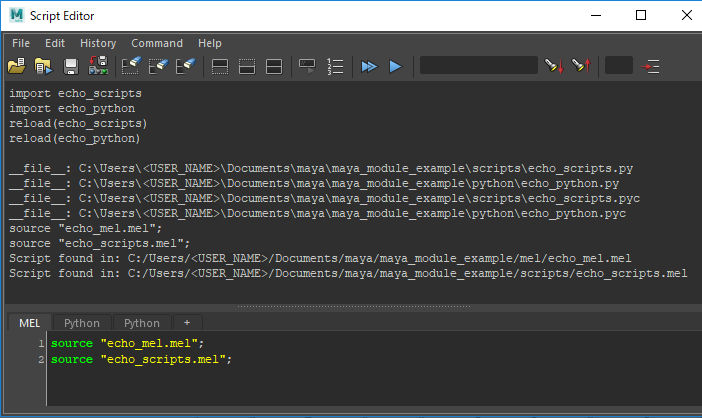The image size is (702, 418).
Task: Show both history and input panes
Action: [274, 66]
